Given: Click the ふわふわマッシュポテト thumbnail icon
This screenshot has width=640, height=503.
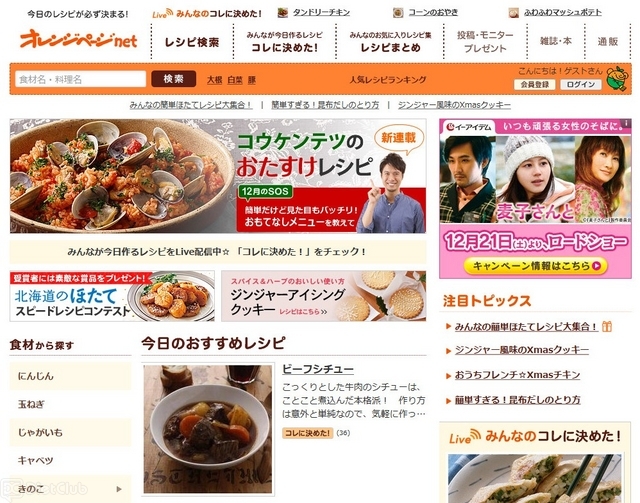Looking at the screenshot, I should [513, 13].
